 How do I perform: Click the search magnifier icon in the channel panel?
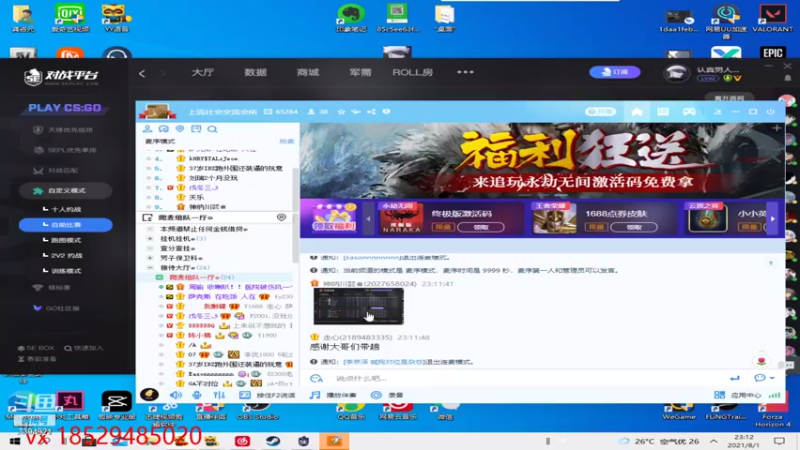click(212, 129)
